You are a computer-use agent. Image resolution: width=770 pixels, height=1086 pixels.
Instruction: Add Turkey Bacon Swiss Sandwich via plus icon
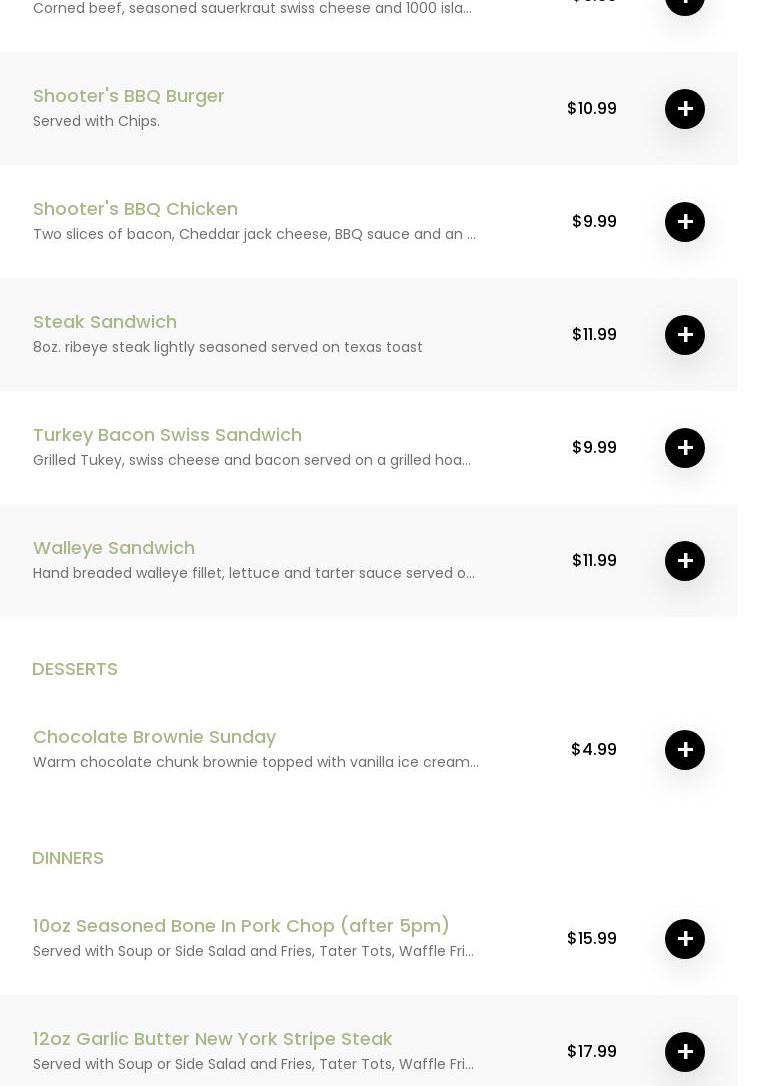684,447
